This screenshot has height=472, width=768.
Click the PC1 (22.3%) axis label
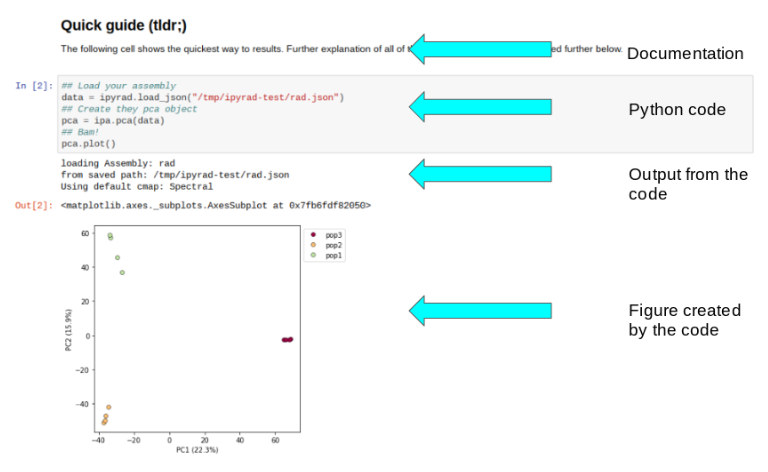coord(197,450)
